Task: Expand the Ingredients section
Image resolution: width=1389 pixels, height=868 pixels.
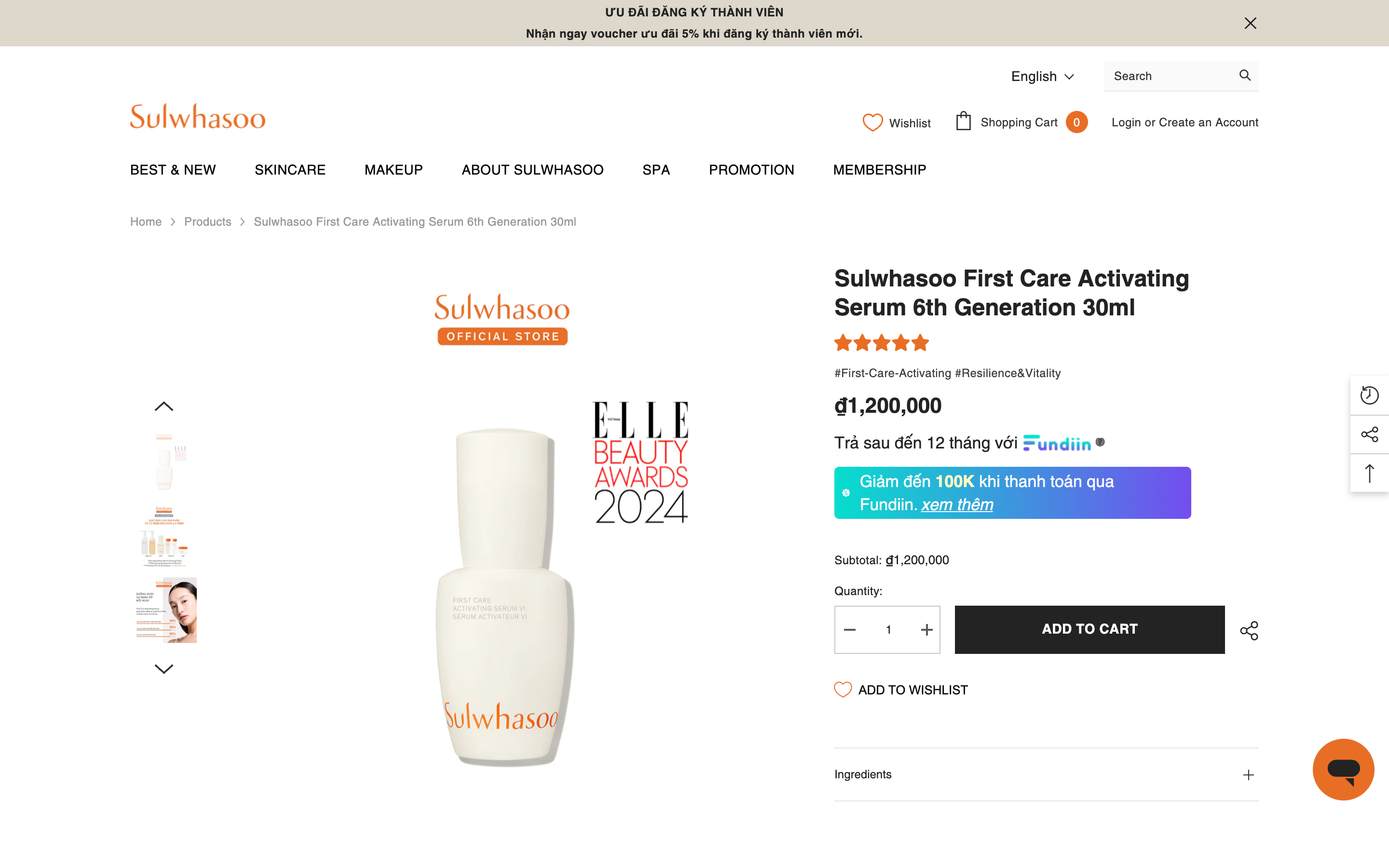Action: tap(1248, 774)
